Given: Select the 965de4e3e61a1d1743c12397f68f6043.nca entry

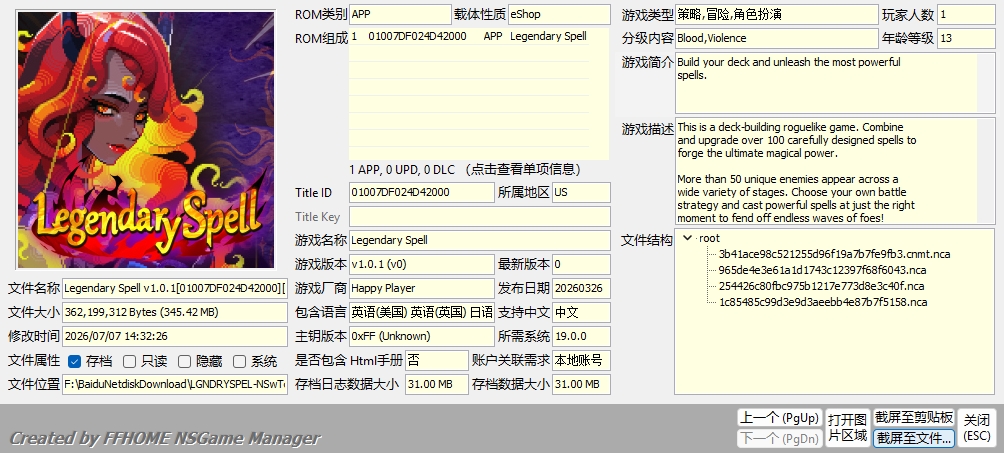Looking at the screenshot, I should click(822, 270).
